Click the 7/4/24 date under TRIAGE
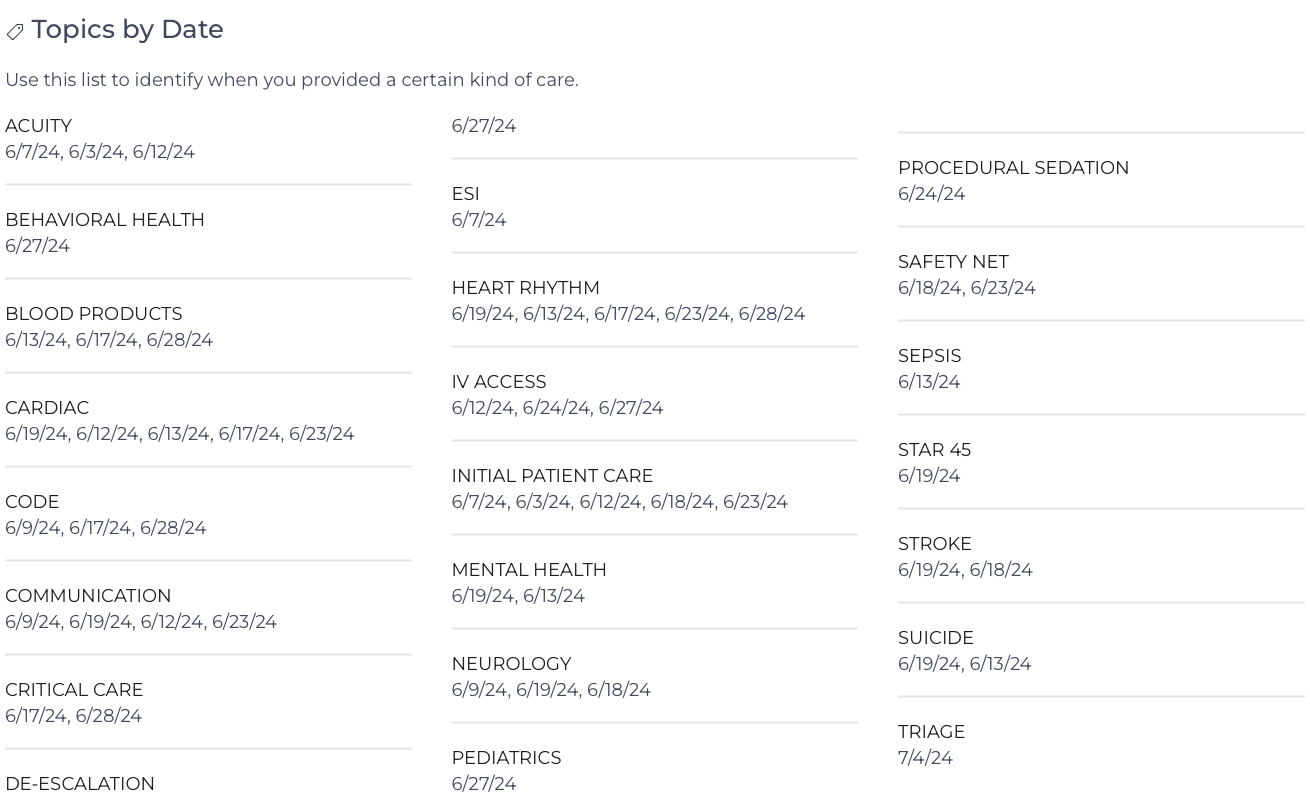The height and width of the screenshot is (812, 1310). [926, 758]
